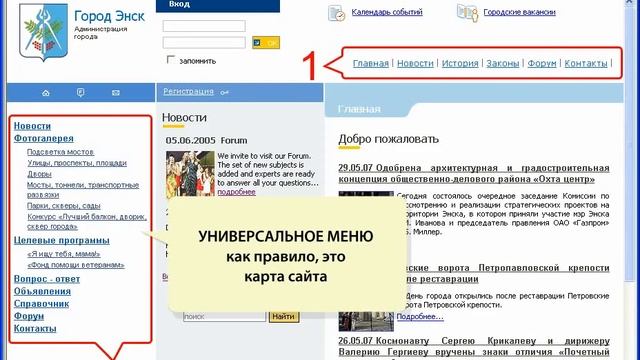Tick the «запомнить» checkbox

pyautogui.click(x=171, y=60)
